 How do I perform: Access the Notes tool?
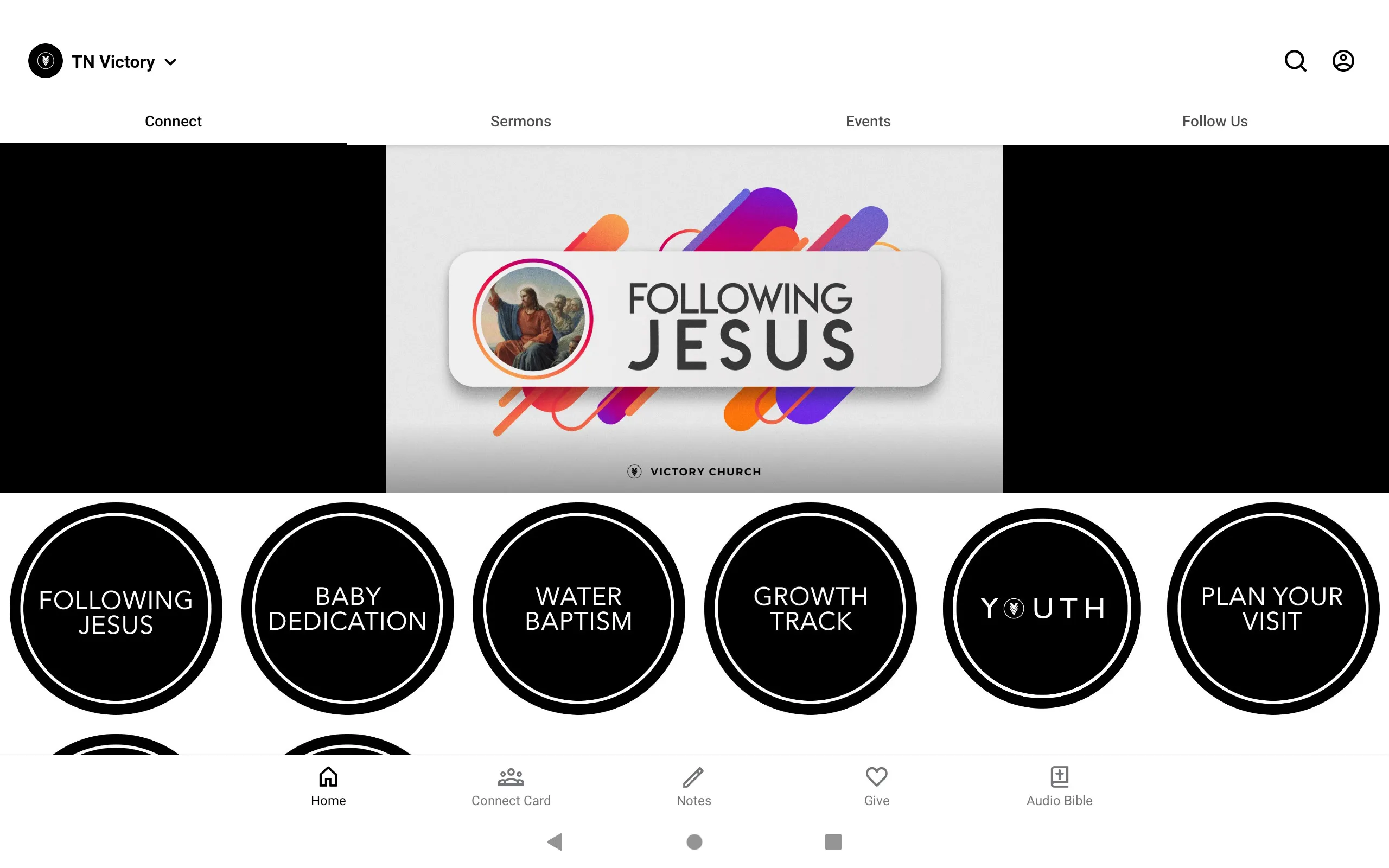coord(694,785)
